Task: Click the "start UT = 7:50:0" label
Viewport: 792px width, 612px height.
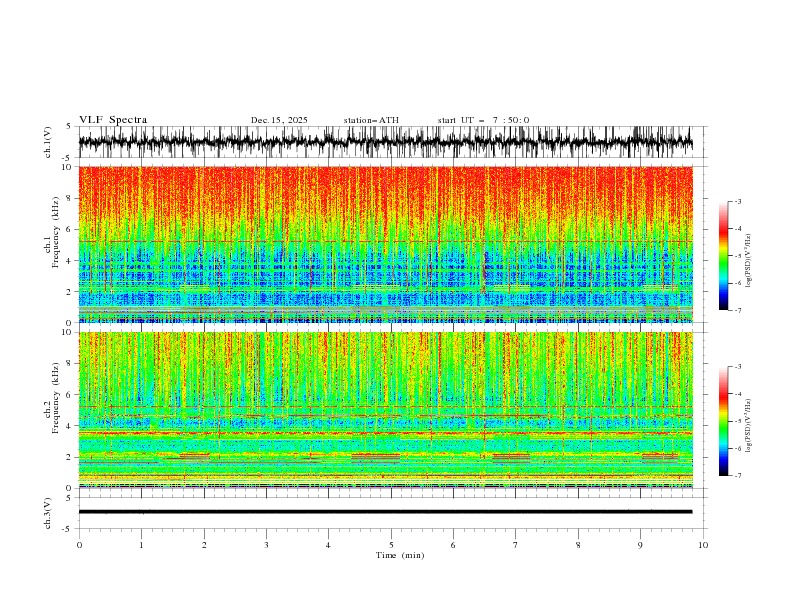Action: tap(483, 120)
